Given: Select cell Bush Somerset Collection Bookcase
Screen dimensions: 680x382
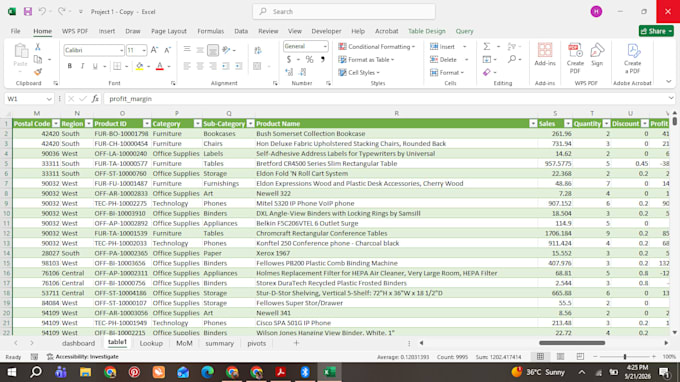Looking at the screenshot, I should pos(396,134).
